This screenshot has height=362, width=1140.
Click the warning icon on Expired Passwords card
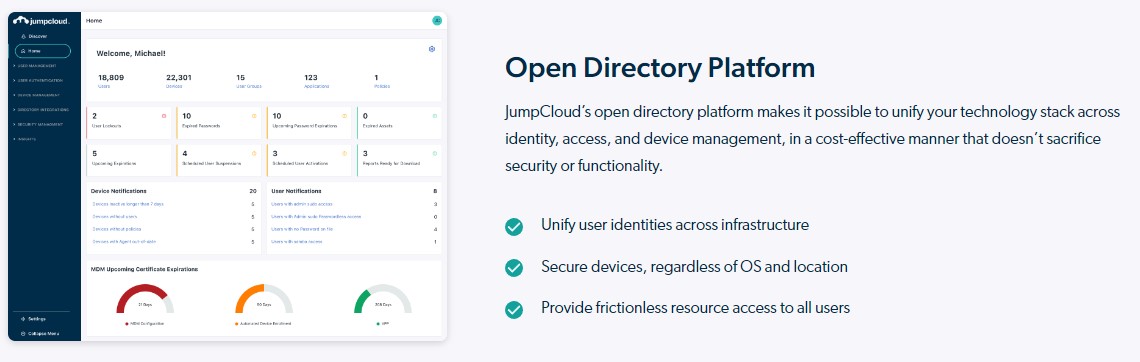click(254, 116)
